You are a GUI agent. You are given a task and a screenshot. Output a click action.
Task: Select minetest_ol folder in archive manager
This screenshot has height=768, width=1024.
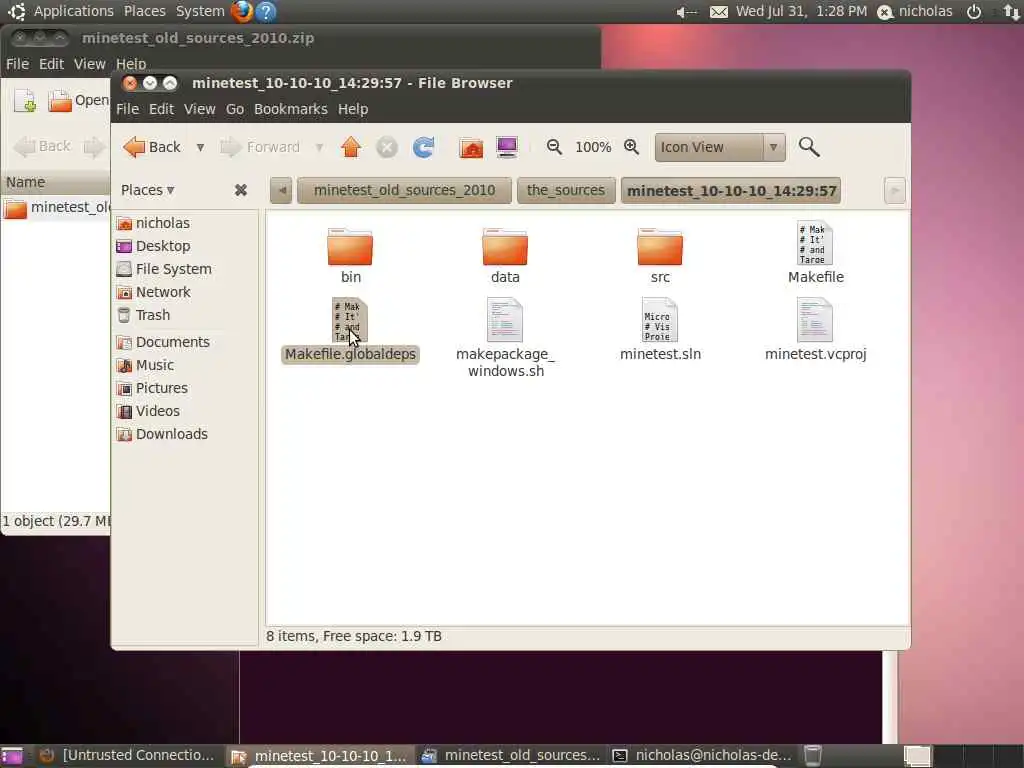coord(57,208)
